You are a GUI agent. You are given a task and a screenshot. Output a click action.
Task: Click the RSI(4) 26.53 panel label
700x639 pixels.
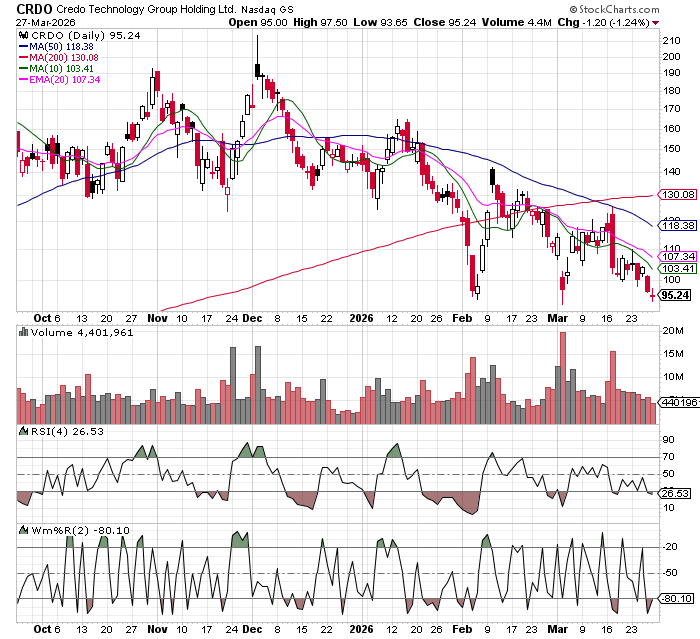[67, 431]
